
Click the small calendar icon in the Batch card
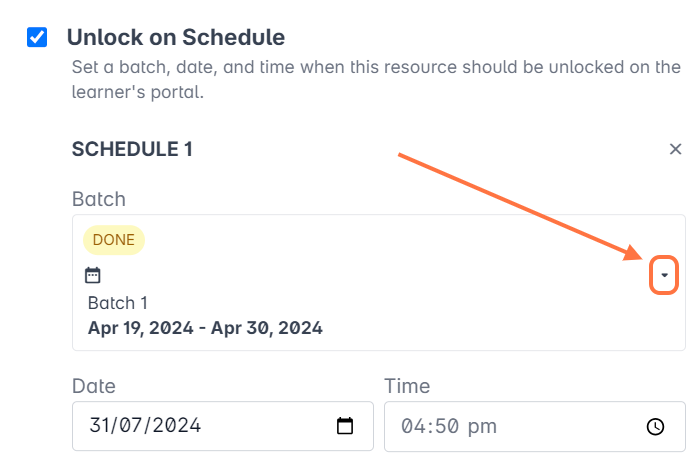[x=93, y=275]
